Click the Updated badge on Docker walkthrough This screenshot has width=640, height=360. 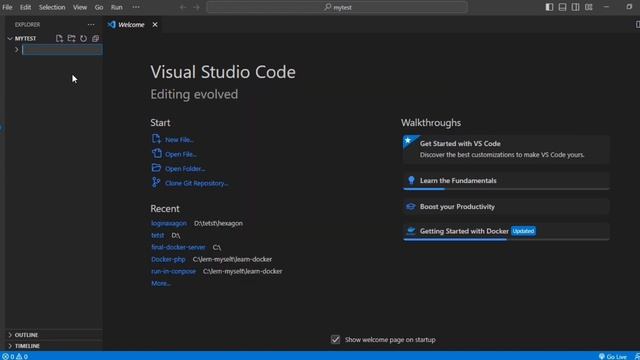tap(523, 231)
